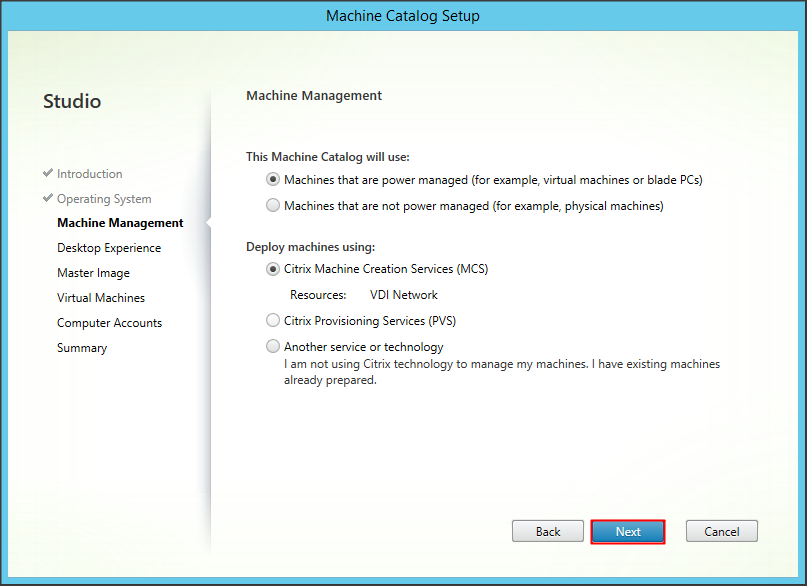Open the Summary step
807x586 pixels.
[82, 348]
